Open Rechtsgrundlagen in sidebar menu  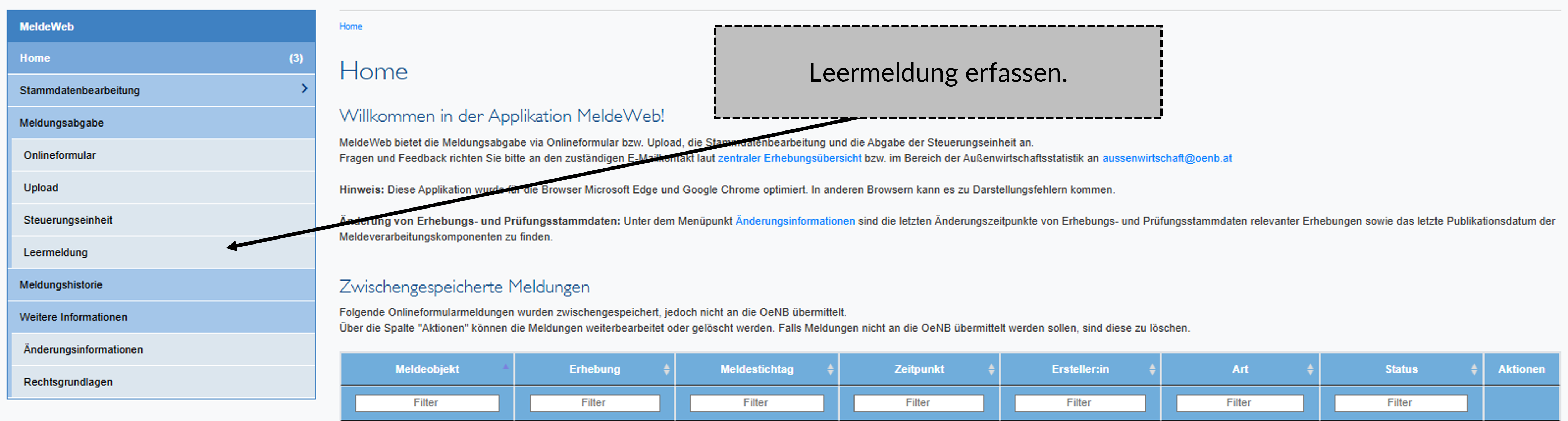68,382
